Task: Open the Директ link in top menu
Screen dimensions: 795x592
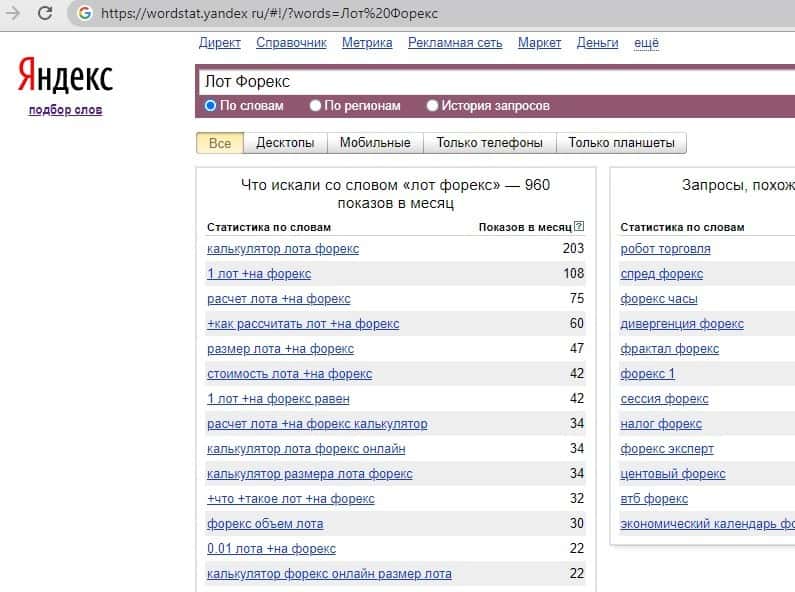Action: pos(220,43)
